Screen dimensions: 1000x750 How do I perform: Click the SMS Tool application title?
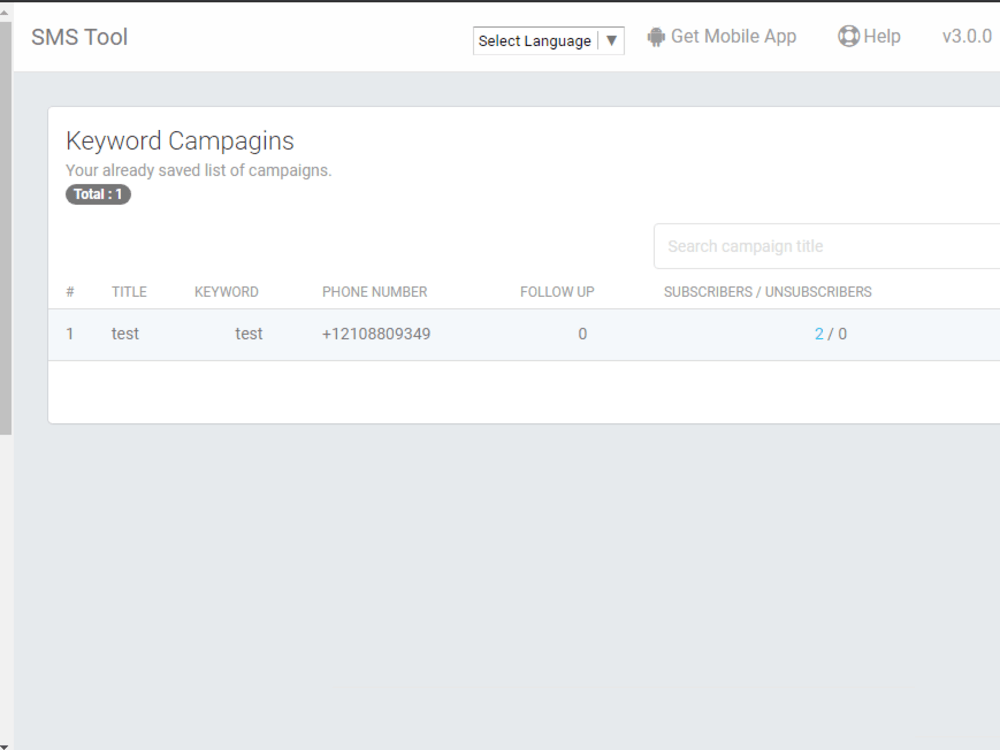click(80, 36)
